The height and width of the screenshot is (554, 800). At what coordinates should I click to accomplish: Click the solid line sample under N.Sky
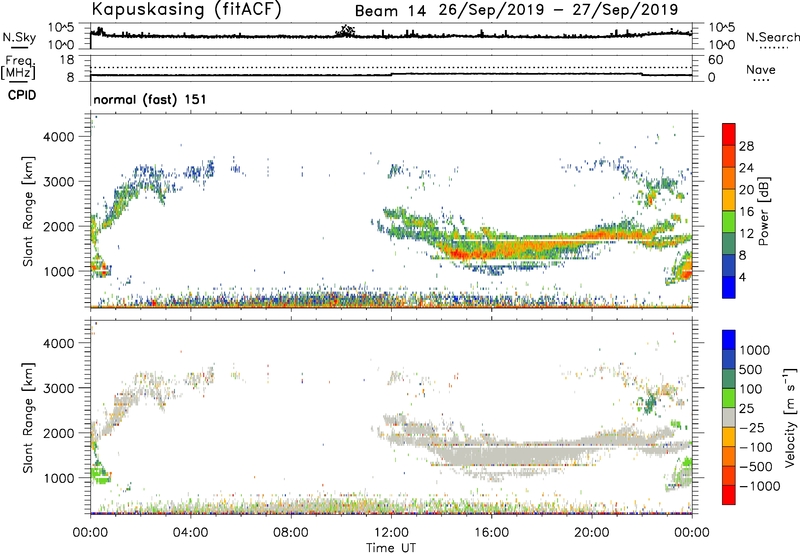[19, 47]
